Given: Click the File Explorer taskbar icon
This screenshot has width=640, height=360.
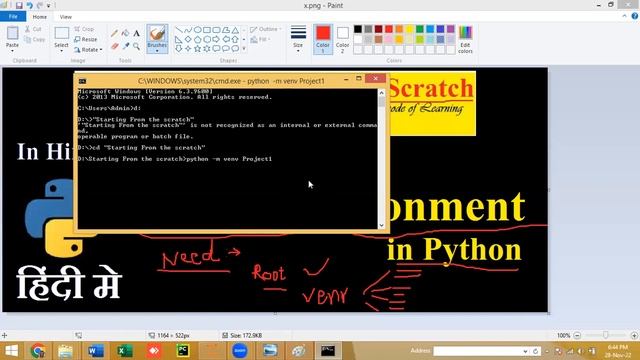Looking at the screenshot, I should [65, 351].
